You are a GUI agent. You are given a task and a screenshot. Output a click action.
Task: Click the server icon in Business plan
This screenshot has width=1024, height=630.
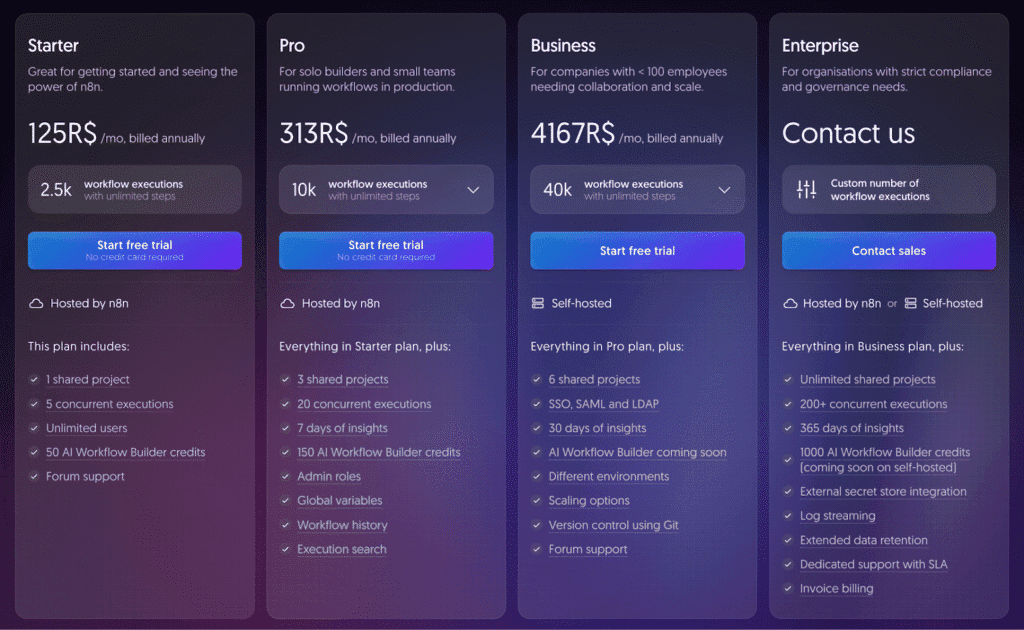(538, 303)
